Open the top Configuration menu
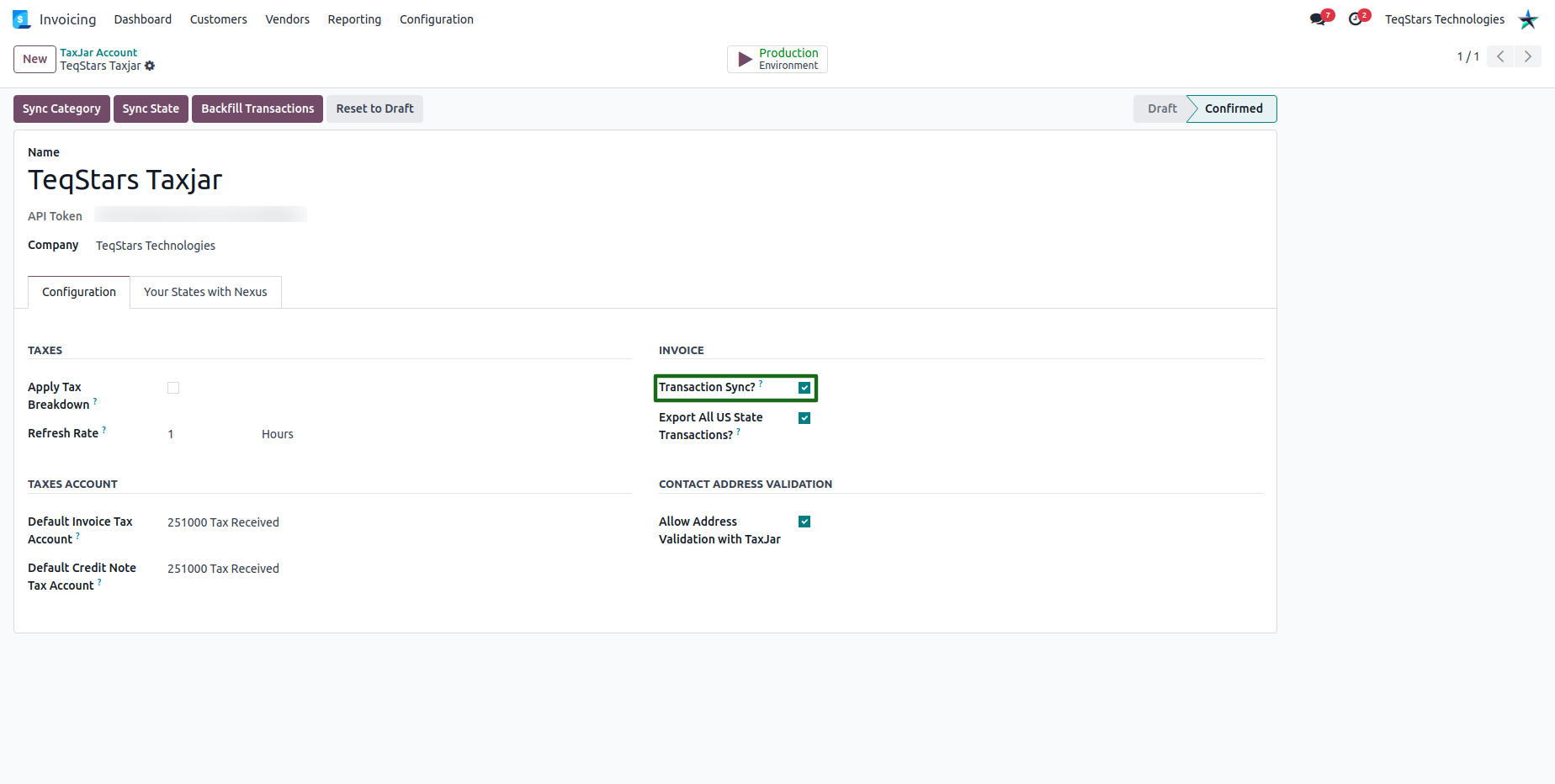Screen dimensions: 1555x784 [x=437, y=19]
